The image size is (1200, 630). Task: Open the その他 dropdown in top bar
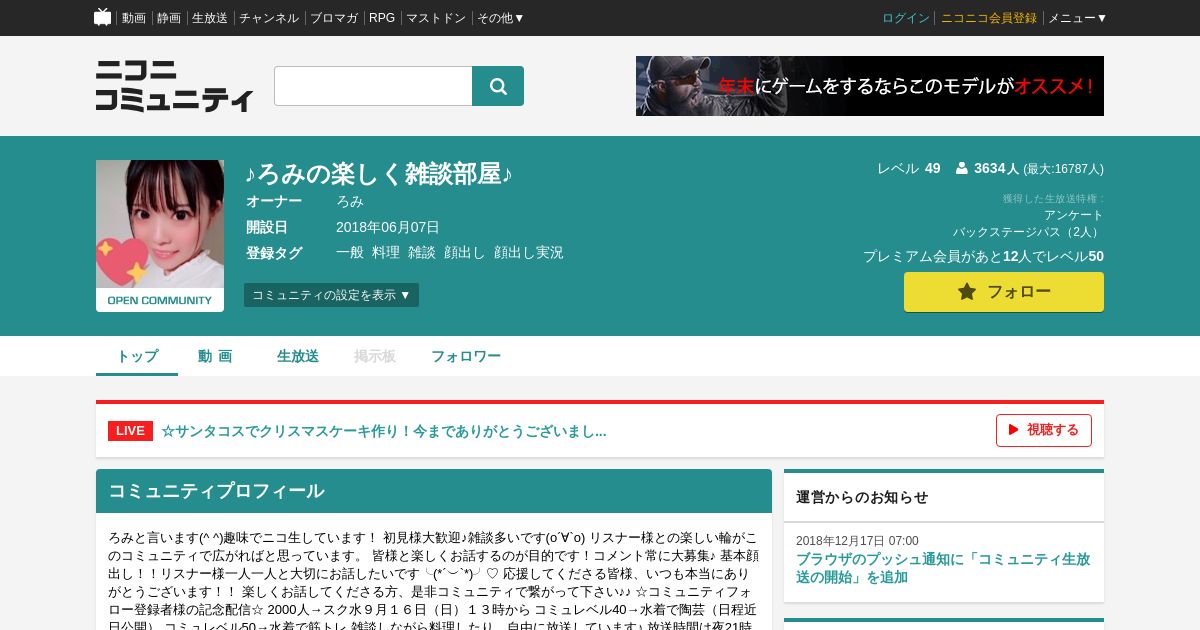click(500, 18)
